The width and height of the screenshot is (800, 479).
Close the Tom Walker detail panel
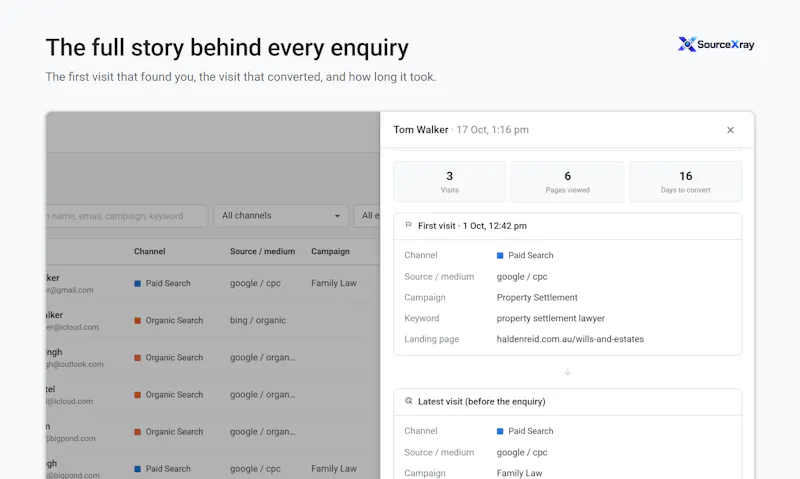pos(730,130)
